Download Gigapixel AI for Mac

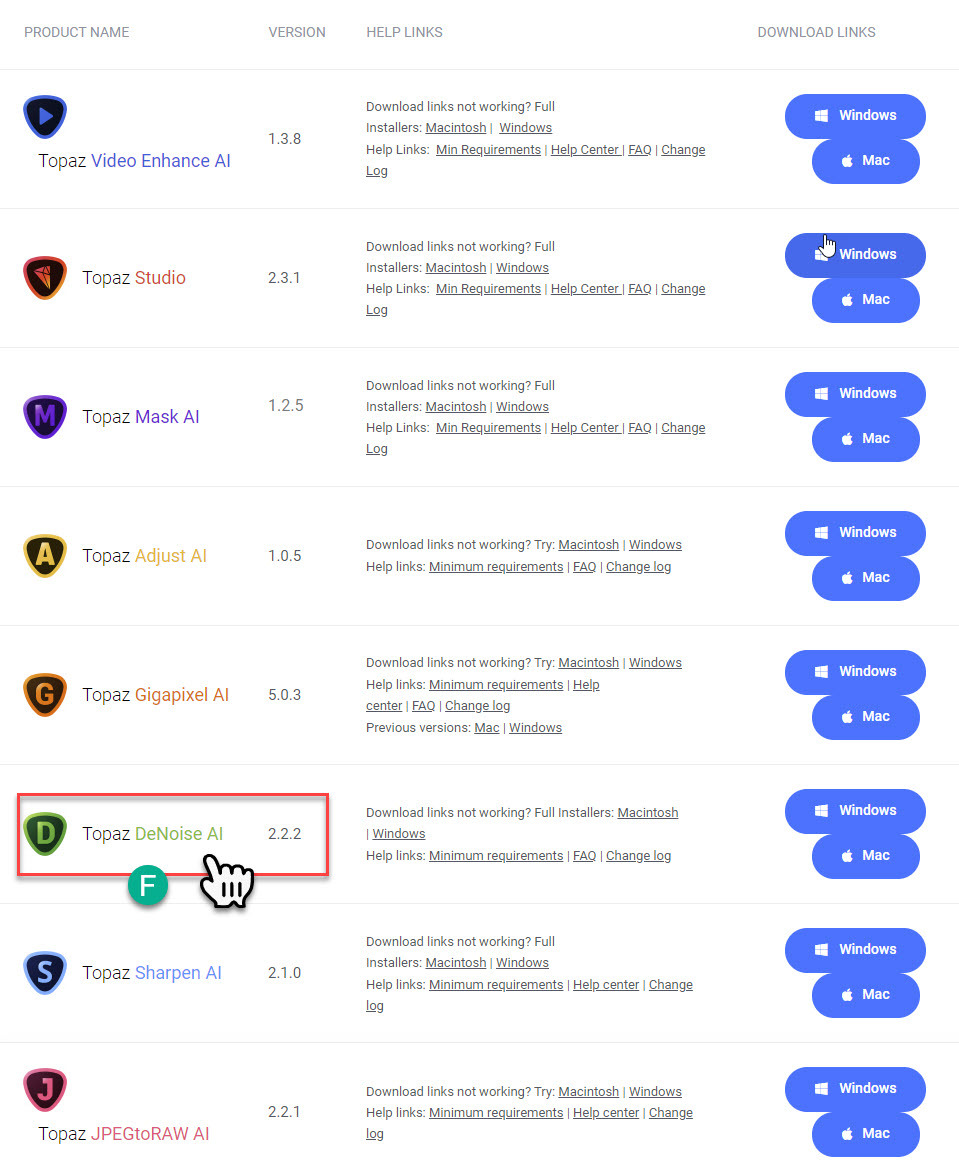pyautogui.click(x=866, y=717)
